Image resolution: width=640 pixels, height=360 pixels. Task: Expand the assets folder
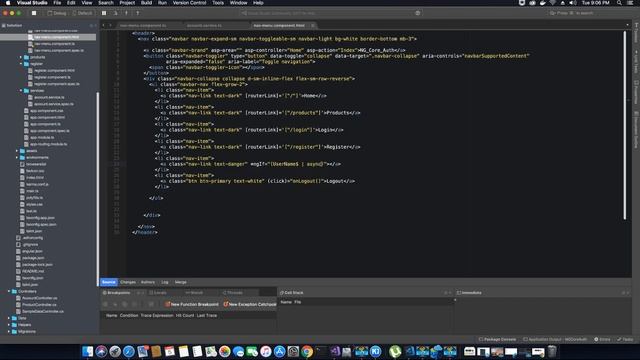point(17,151)
